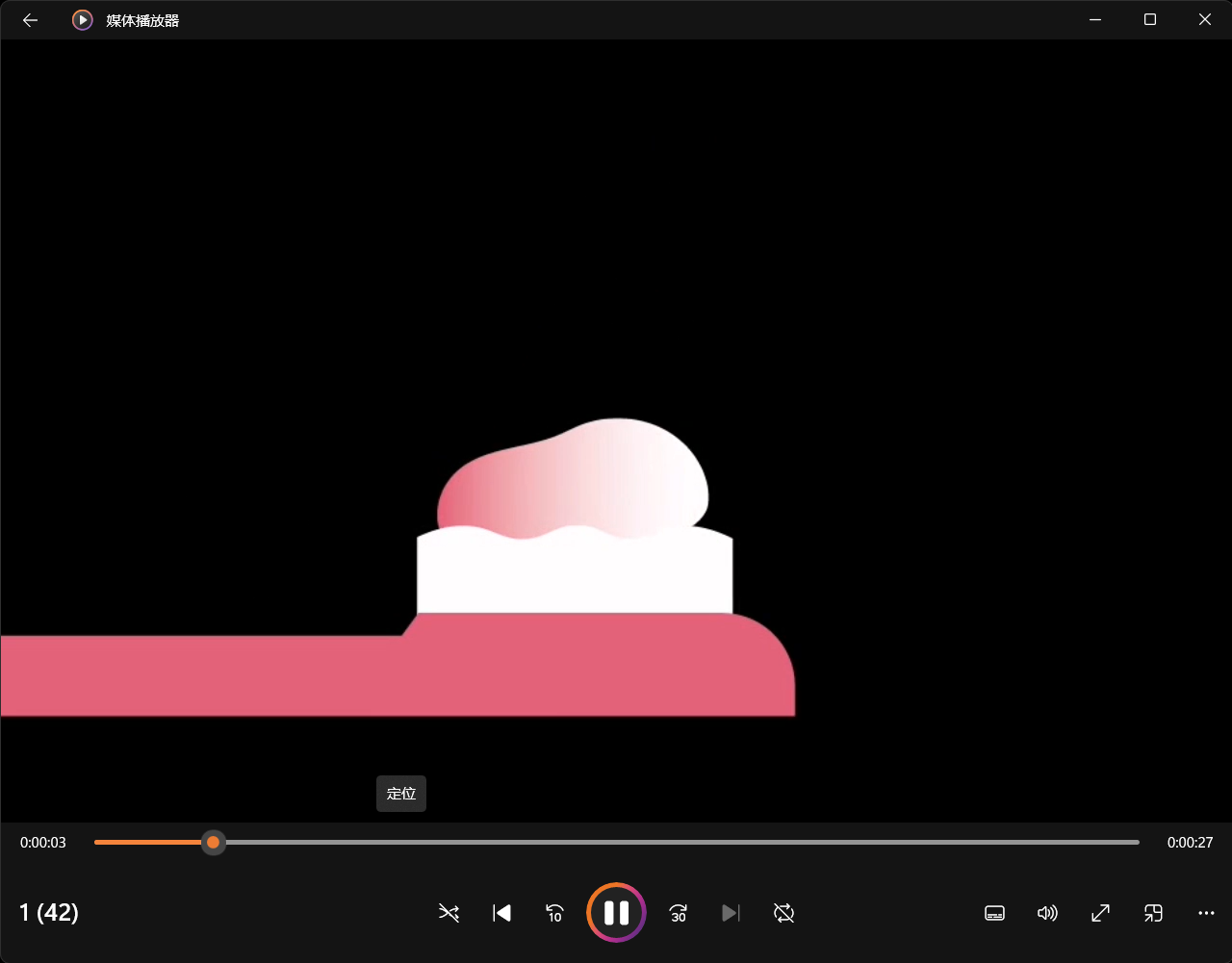Click the seek bar thumb
Screen dimensions: 1232x963
pyautogui.click(x=214, y=843)
